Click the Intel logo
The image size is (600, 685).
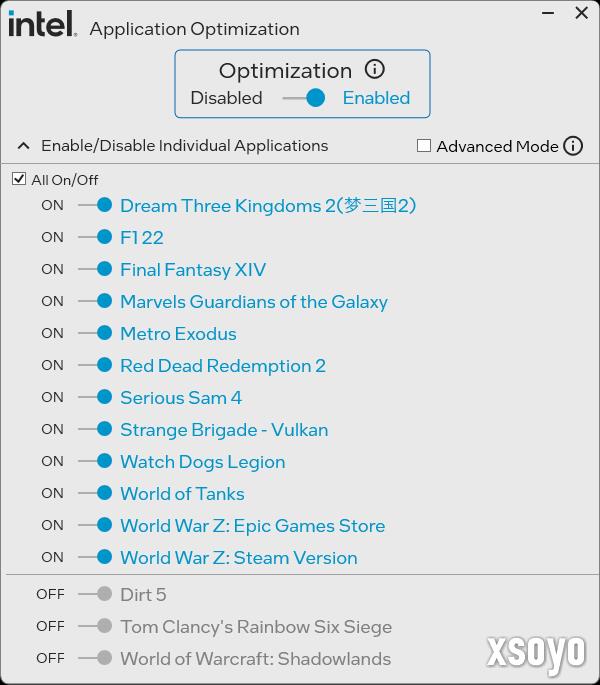(42, 24)
